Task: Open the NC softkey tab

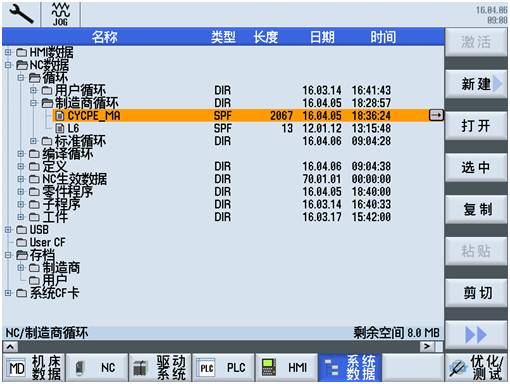Action: [97, 368]
